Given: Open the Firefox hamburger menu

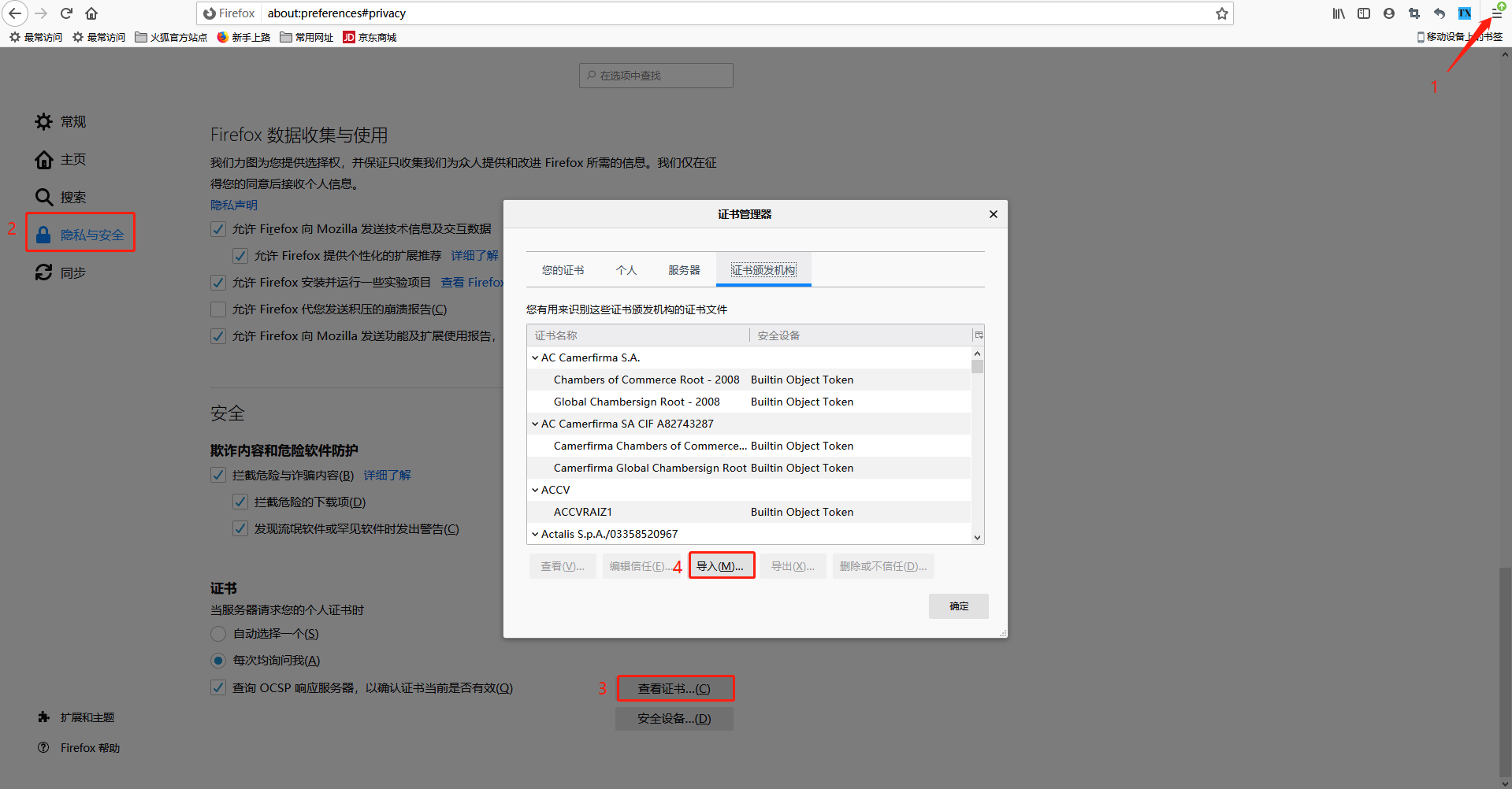Looking at the screenshot, I should click(1496, 13).
